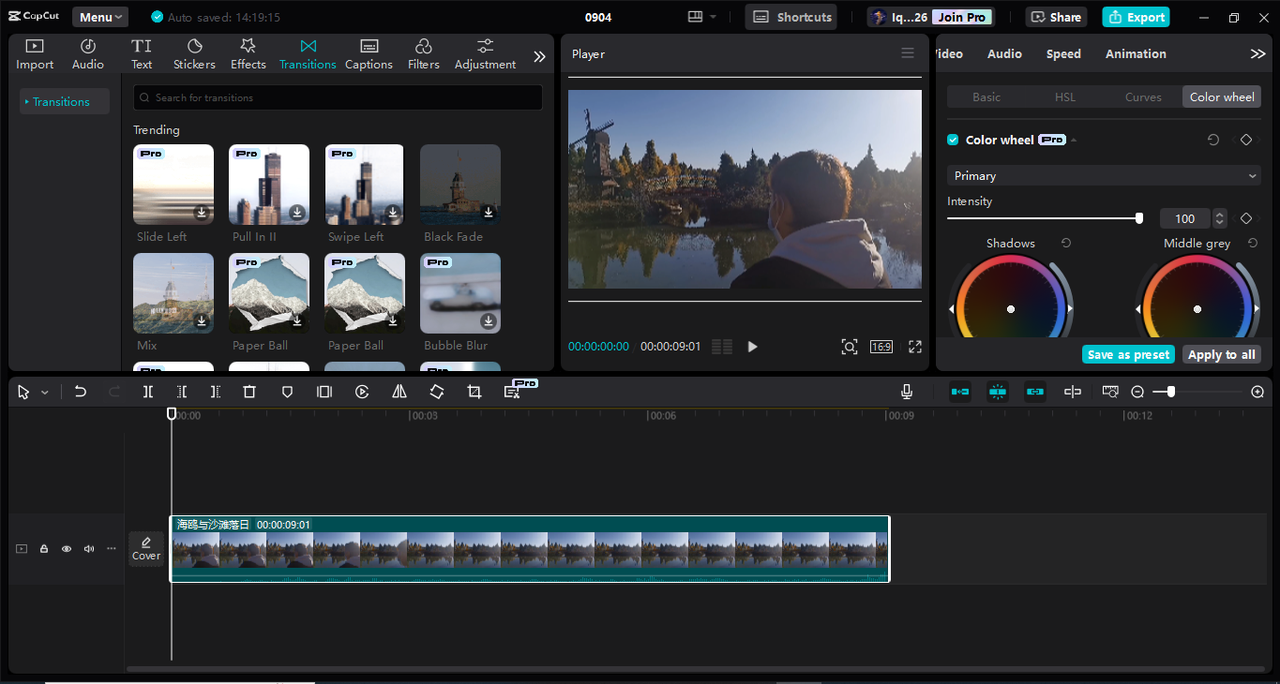
Task: Click the player focus zoom scan icon
Action: pos(849,347)
